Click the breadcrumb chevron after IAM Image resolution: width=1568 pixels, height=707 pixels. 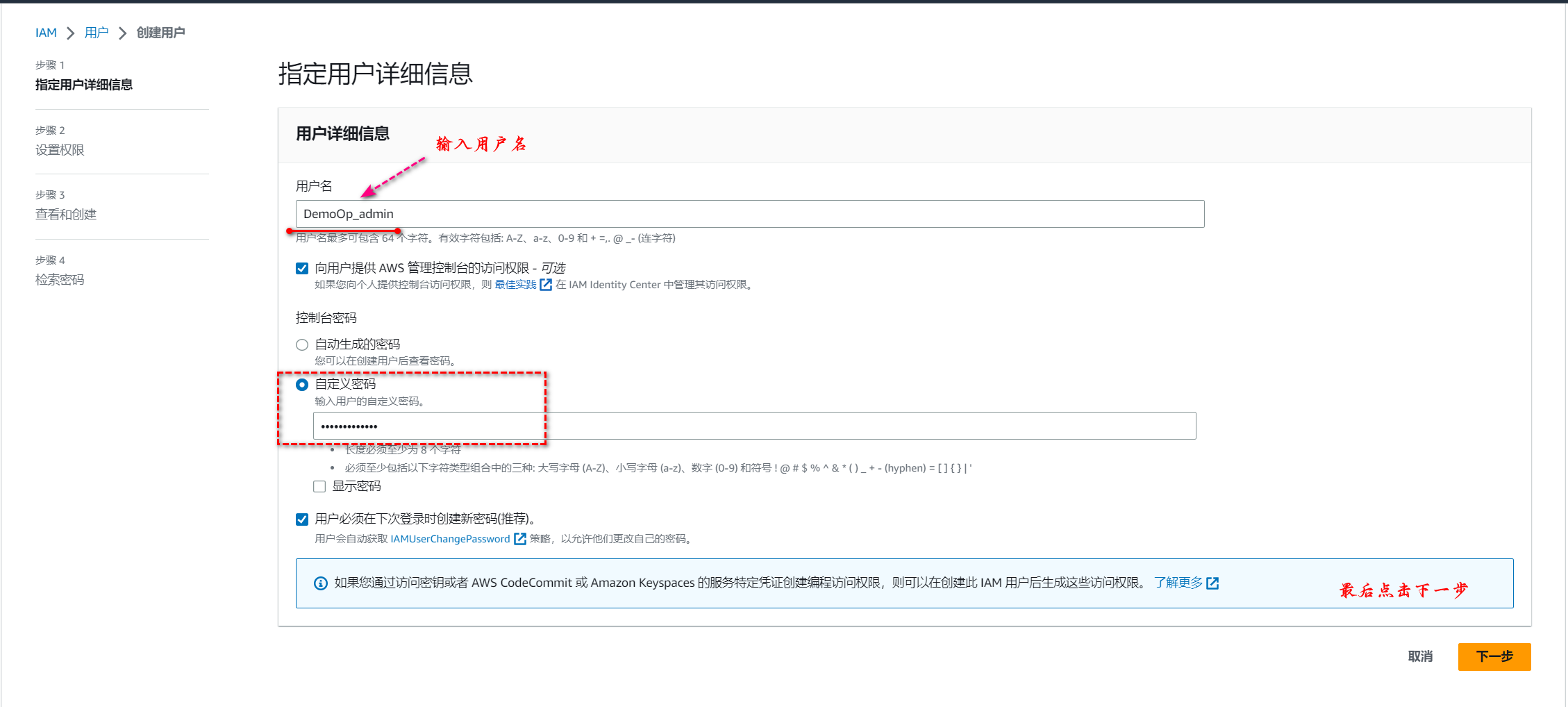pyautogui.click(x=71, y=33)
